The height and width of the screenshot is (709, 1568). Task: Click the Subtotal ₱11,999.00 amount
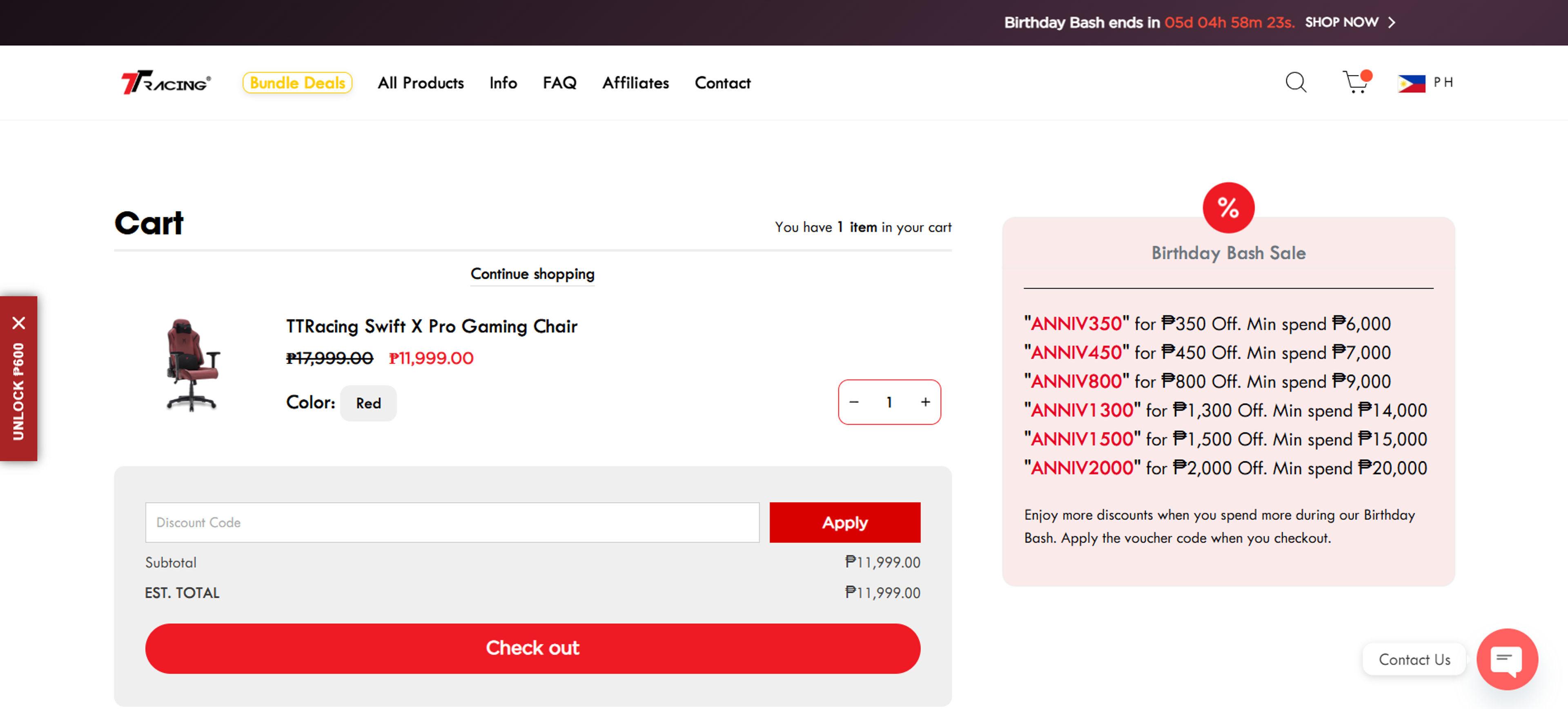click(x=882, y=562)
